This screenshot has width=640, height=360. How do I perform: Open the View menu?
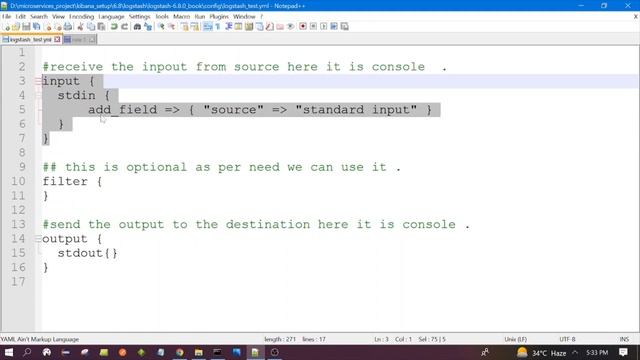point(58,17)
